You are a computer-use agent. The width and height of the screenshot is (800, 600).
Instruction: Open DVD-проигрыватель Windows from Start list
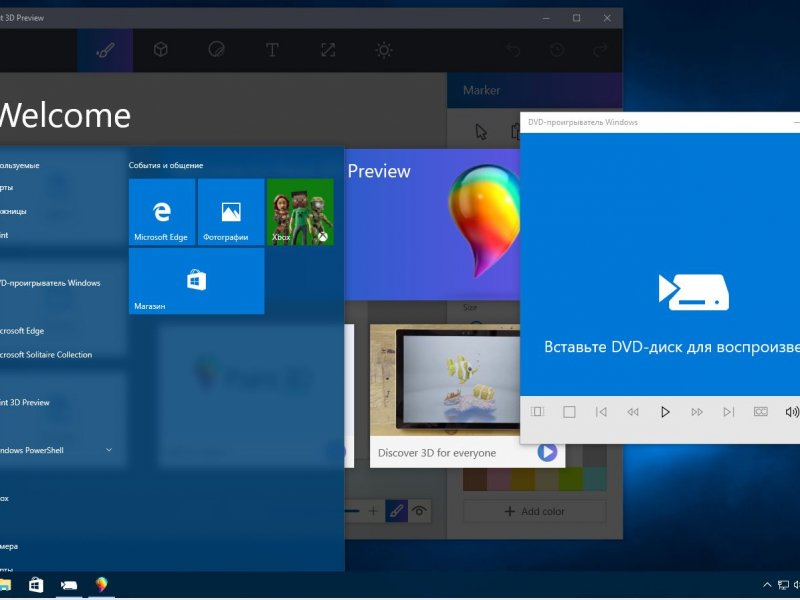[50, 283]
